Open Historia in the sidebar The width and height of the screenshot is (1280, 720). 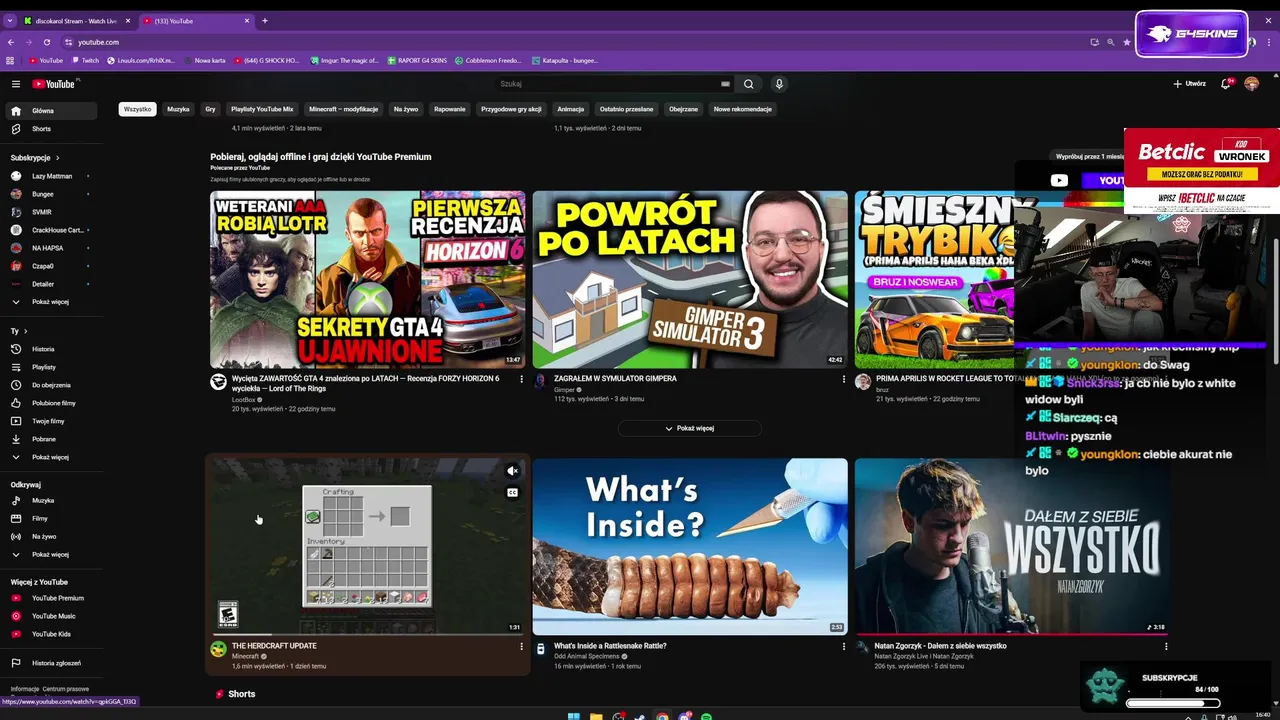52,349
